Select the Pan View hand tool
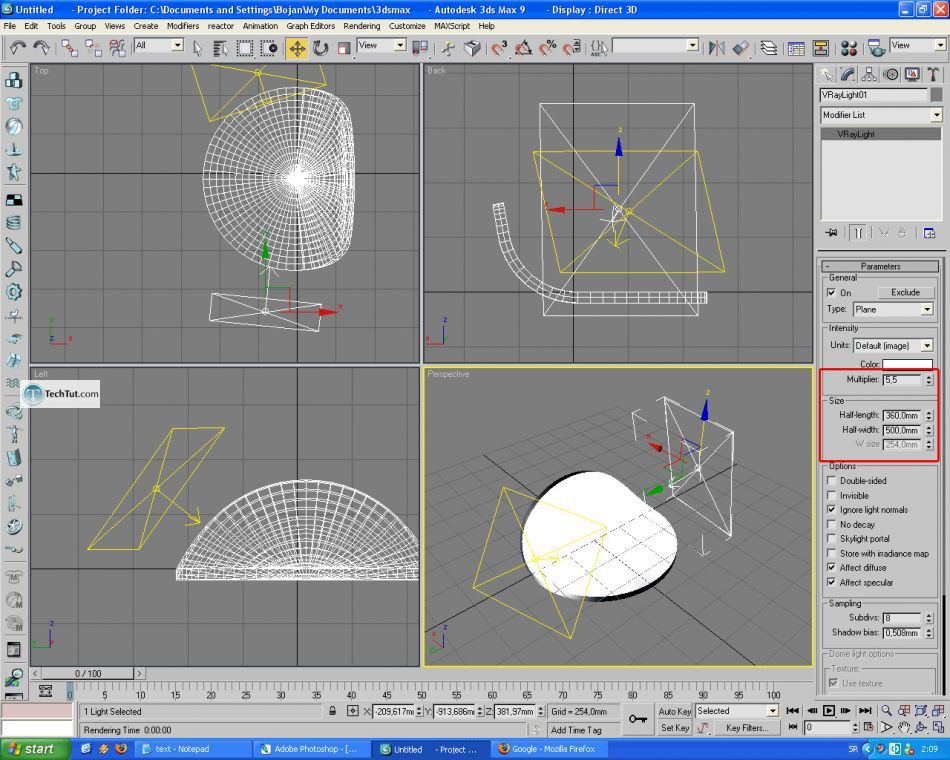Screen dimensions: 950x760 [x=904, y=727]
